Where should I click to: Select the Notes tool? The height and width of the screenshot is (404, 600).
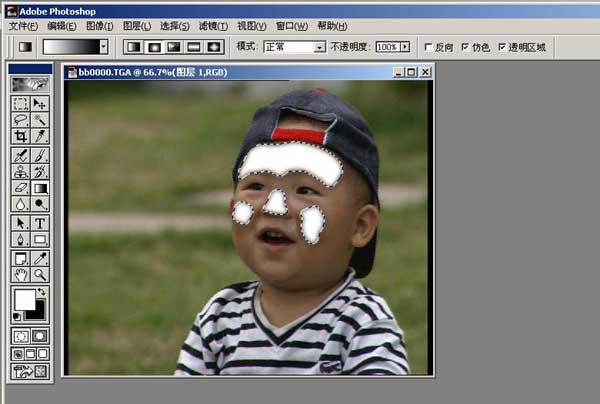[x=21, y=259]
